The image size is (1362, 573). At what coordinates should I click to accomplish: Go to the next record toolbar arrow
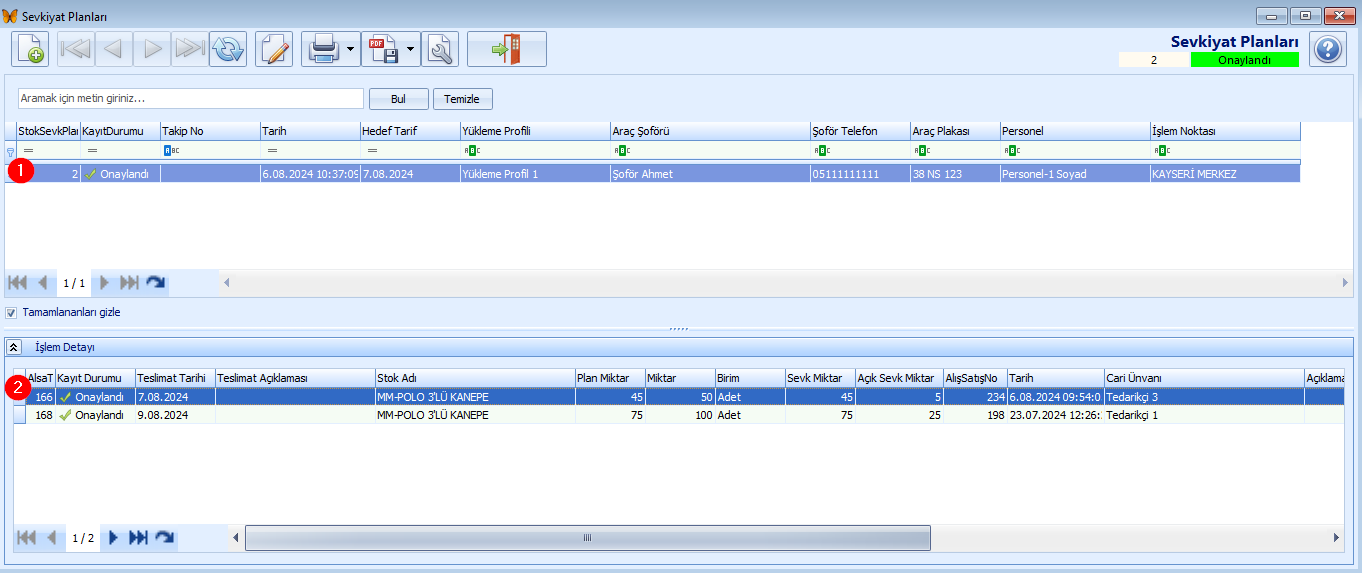click(x=152, y=49)
